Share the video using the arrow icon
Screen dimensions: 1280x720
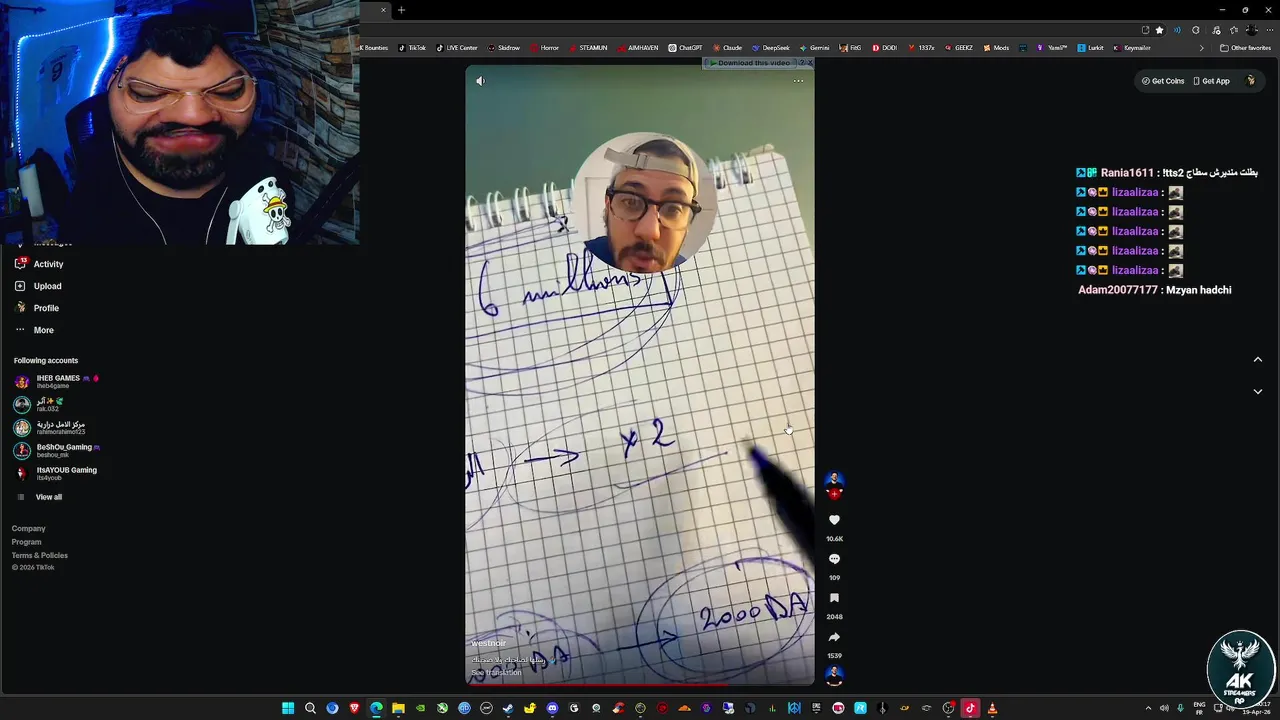click(834, 637)
